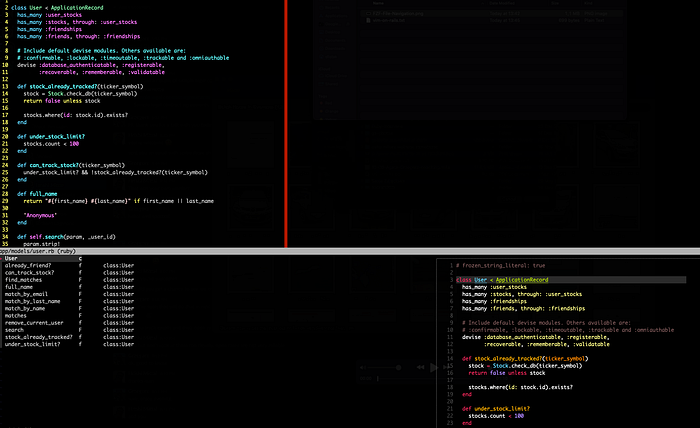
Task: Pick the full_name tag entry
Action: pos(19,287)
